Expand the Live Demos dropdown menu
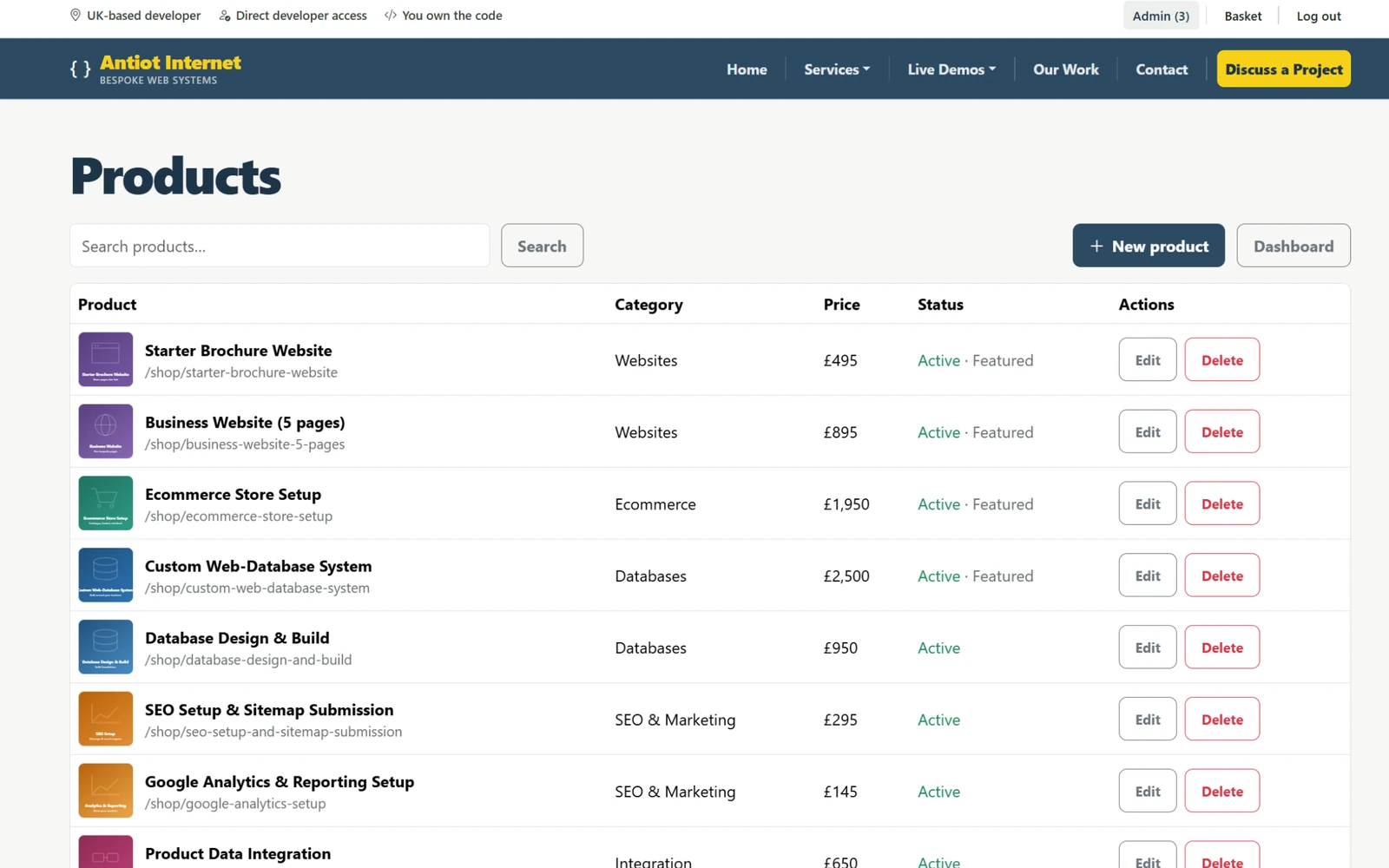Image resolution: width=1389 pixels, height=868 pixels. point(951,69)
